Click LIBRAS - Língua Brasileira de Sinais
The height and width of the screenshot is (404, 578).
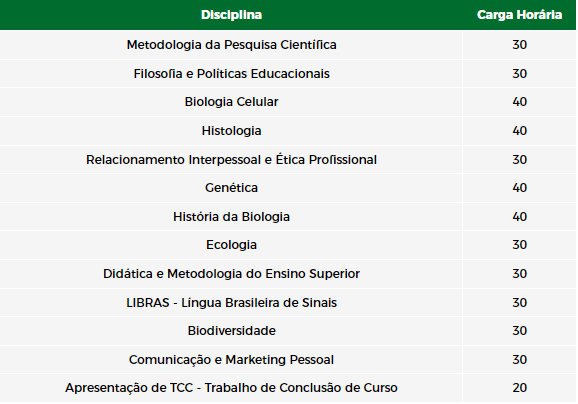point(231,303)
